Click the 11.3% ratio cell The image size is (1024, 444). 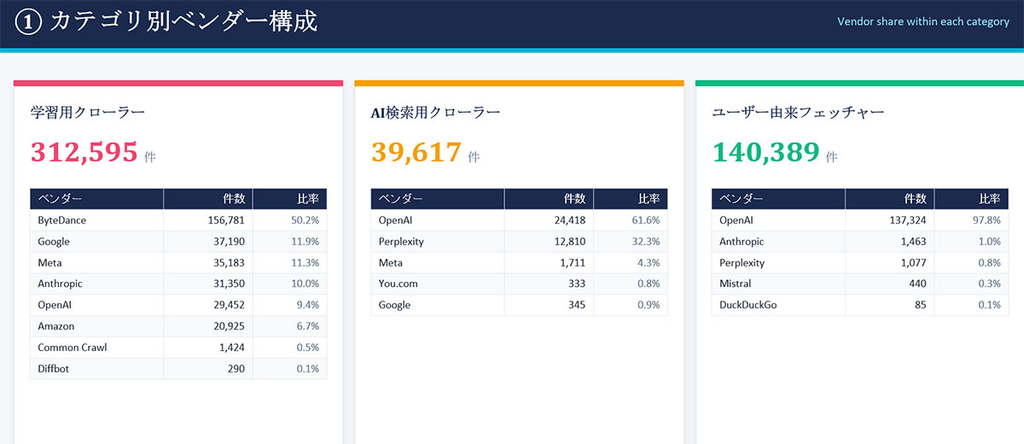click(290, 263)
